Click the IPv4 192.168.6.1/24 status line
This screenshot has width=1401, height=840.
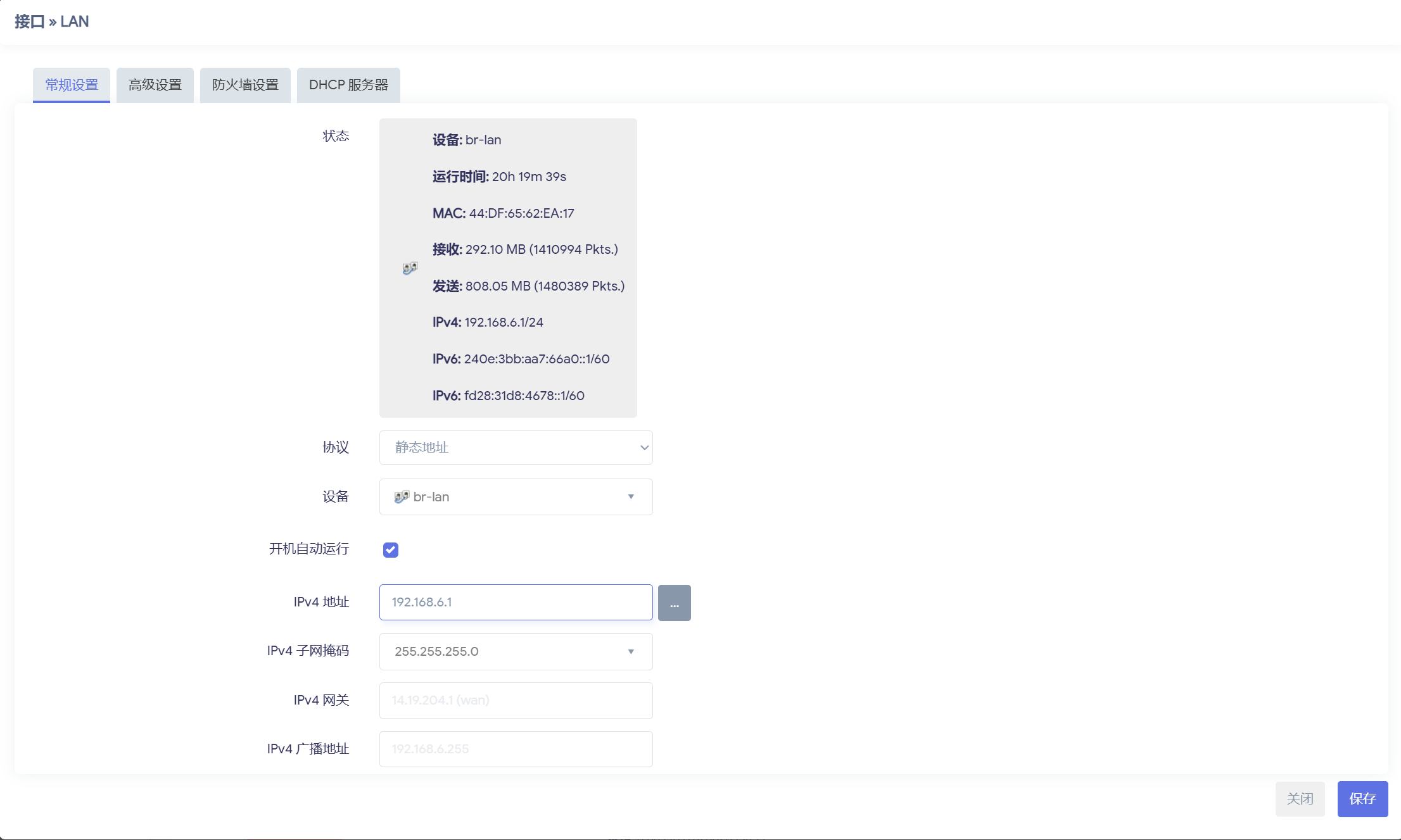click(x=488, y=322)
